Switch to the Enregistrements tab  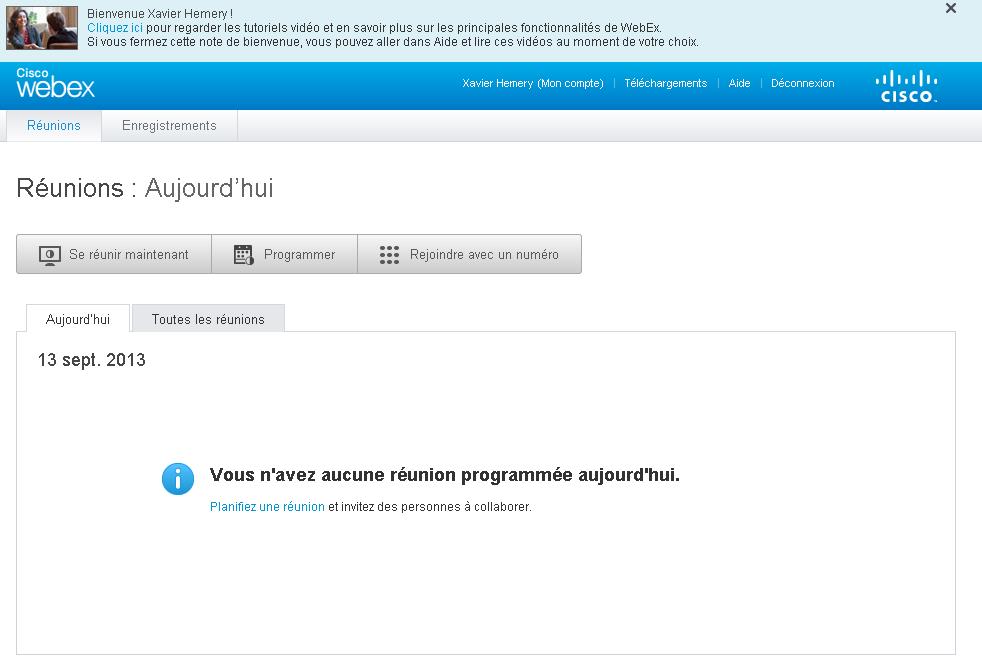click(x=169, y=126)
